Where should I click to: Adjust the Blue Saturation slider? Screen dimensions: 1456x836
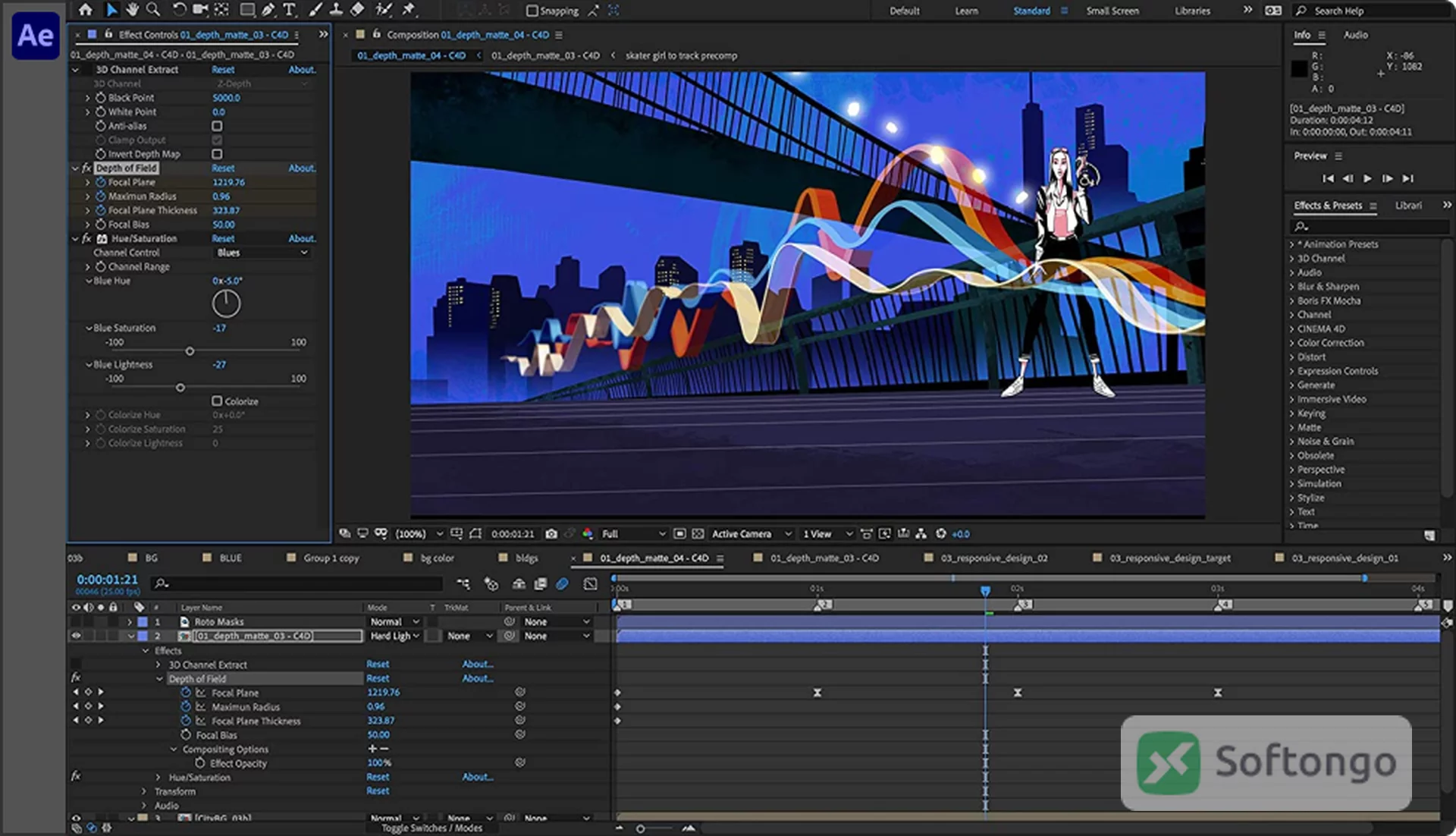coord(190,351)
